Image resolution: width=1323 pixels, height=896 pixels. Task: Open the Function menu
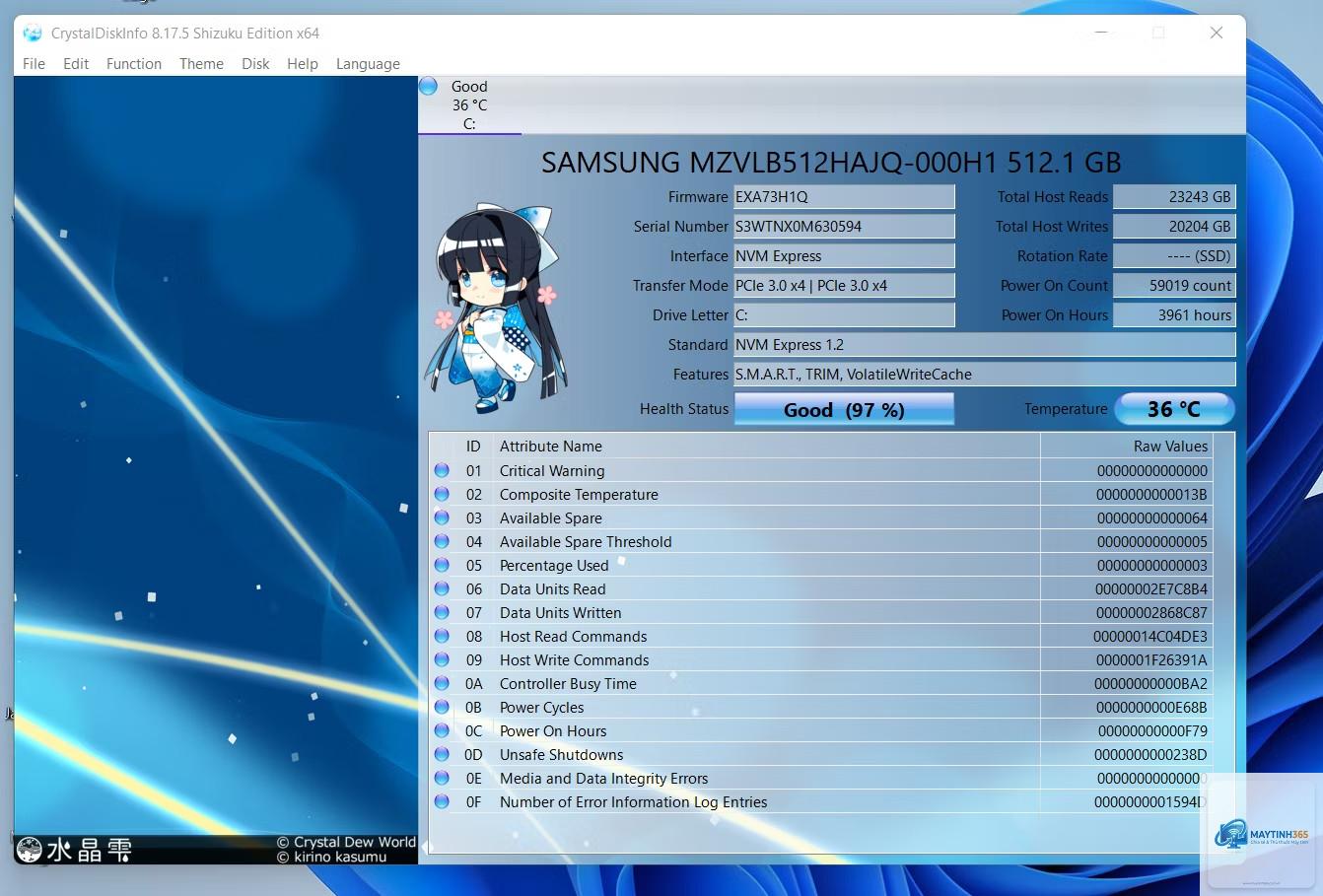point(134,63)
